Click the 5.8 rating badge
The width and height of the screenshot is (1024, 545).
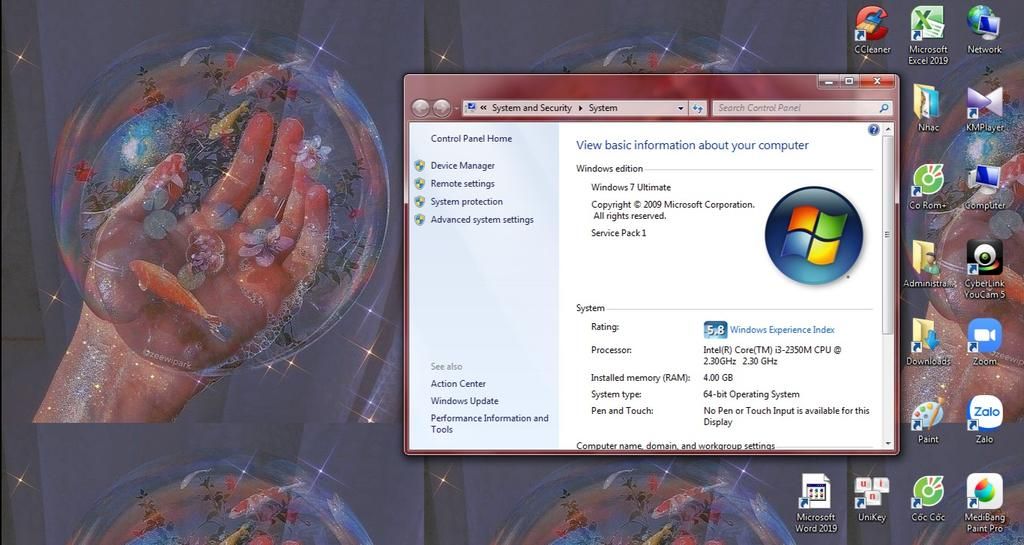click(715, 330)
